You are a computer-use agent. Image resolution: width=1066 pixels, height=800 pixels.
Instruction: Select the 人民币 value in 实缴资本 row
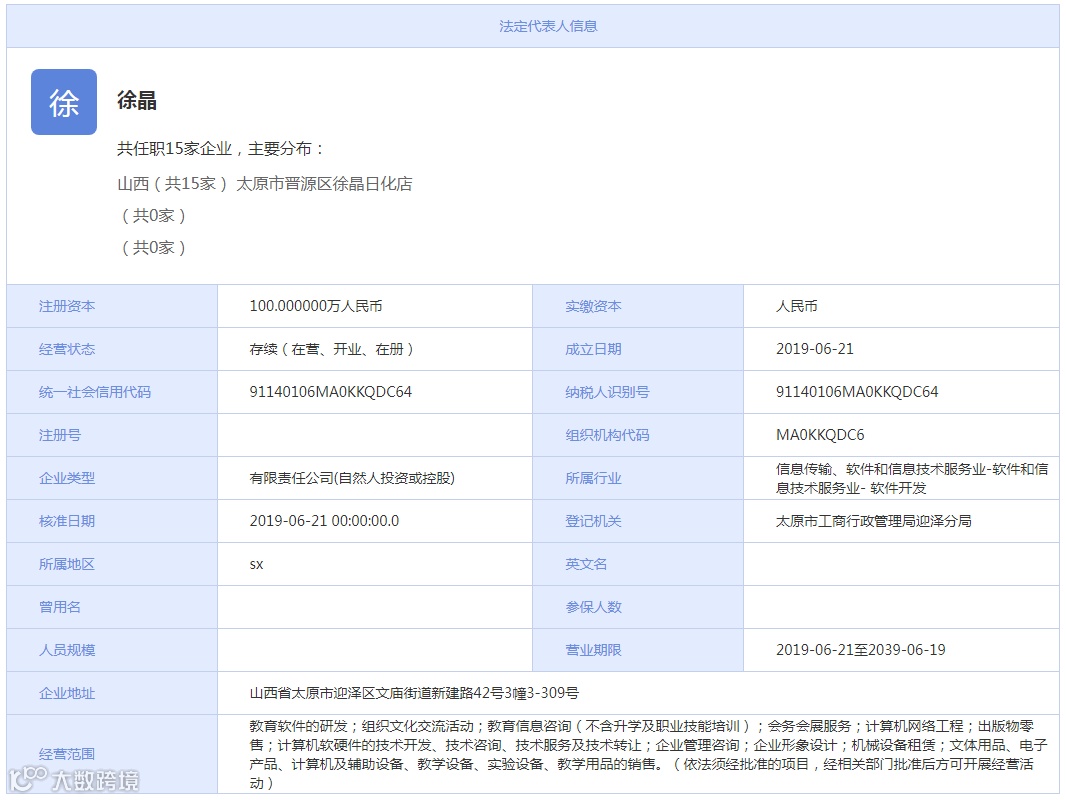coord(796,306)
